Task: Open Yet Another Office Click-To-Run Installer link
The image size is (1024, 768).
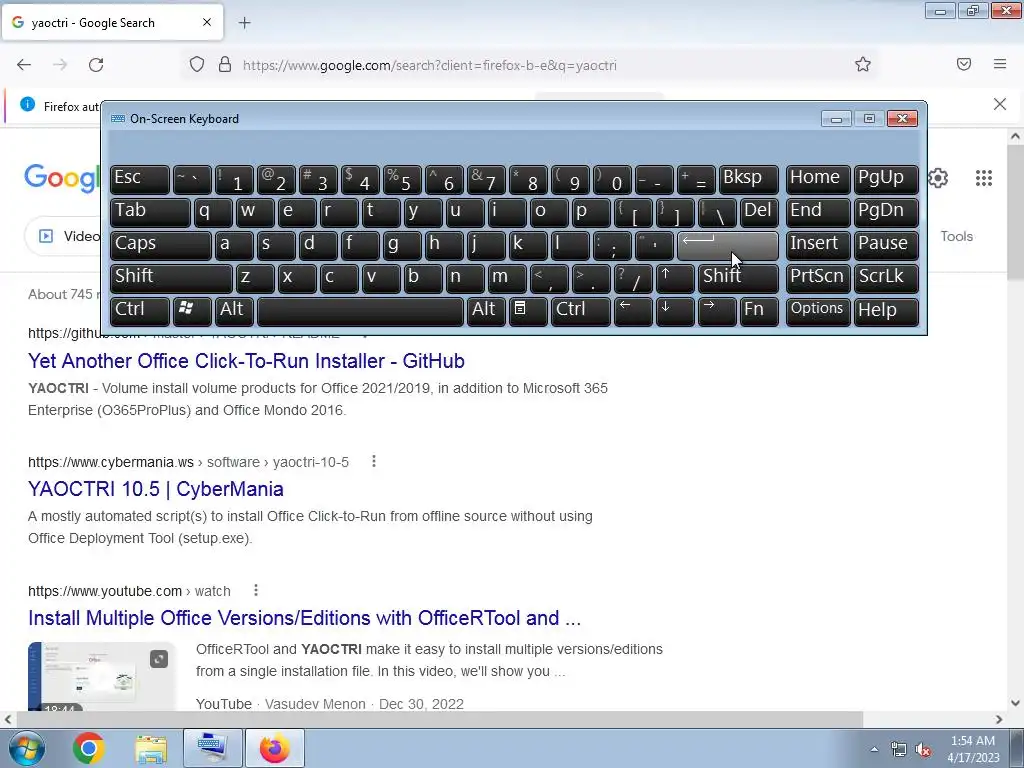Action: [246, 361]
